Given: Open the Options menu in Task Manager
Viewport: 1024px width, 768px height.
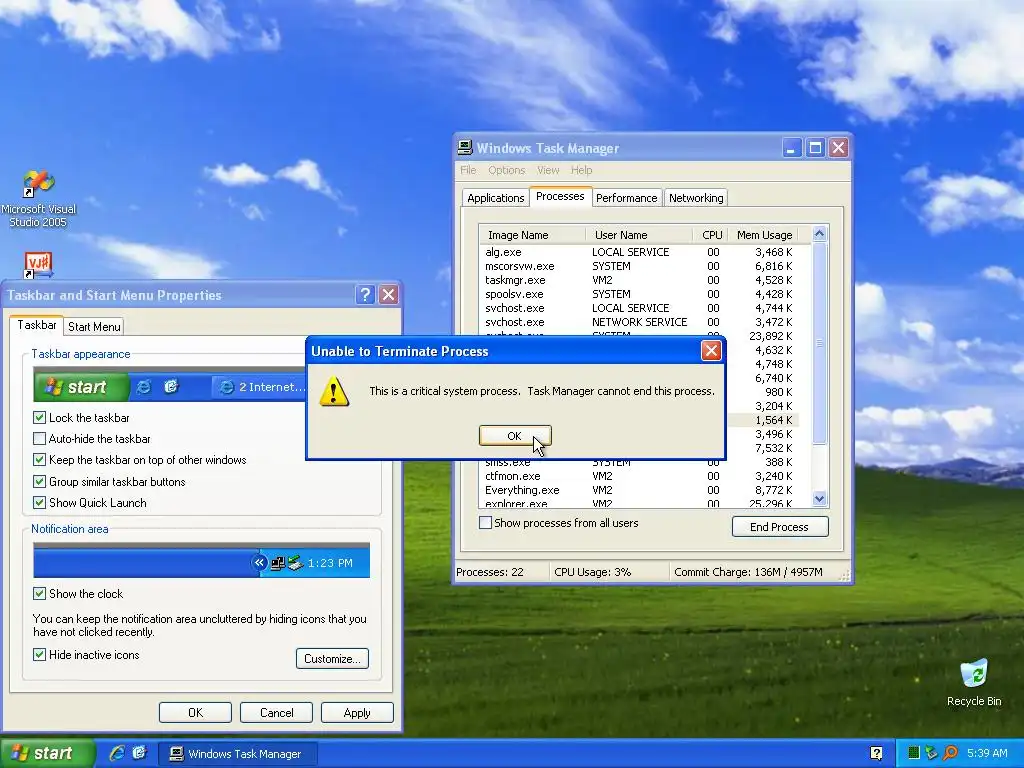Looking at the screenshot, I should 506,170.
